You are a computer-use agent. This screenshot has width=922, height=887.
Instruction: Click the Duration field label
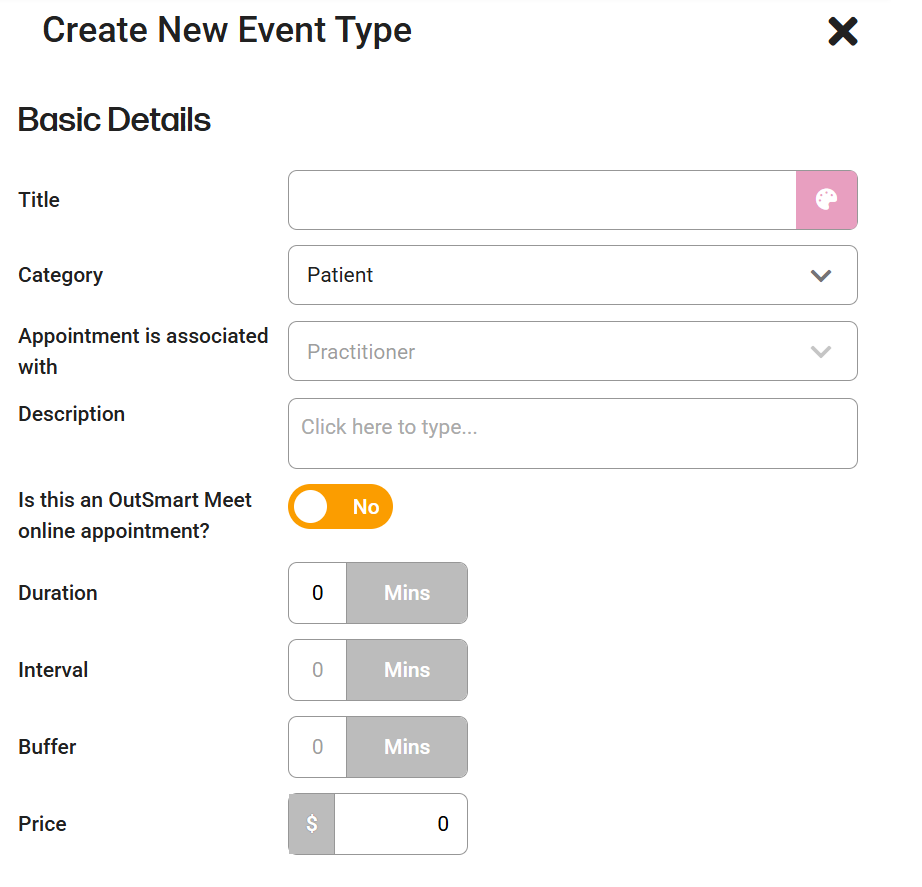[x=58, y=593]
